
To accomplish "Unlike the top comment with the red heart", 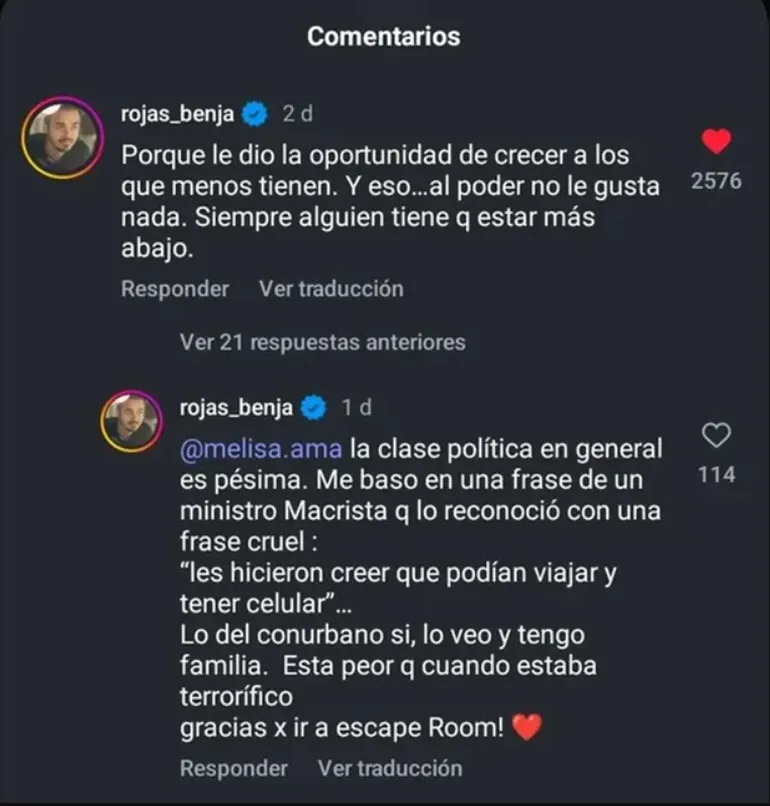I will click(x=716, y=143).
